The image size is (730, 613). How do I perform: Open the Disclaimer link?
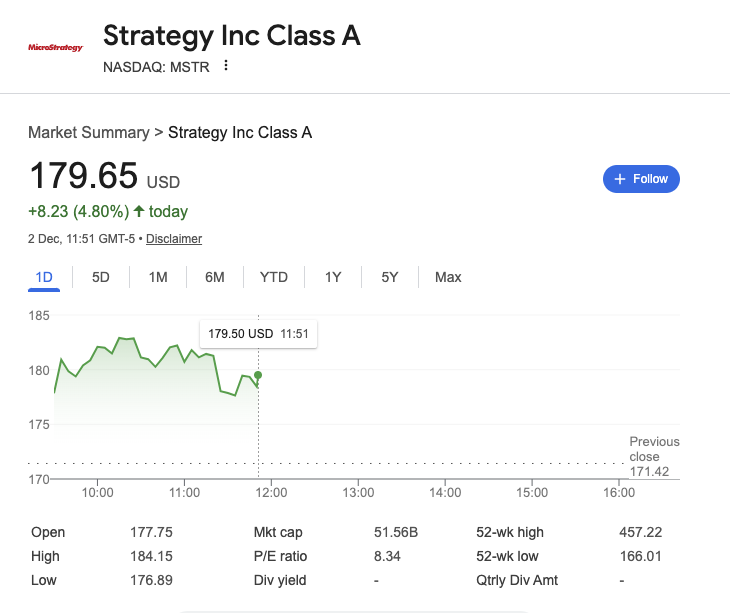pyautogui.click(x=174, y=239)
